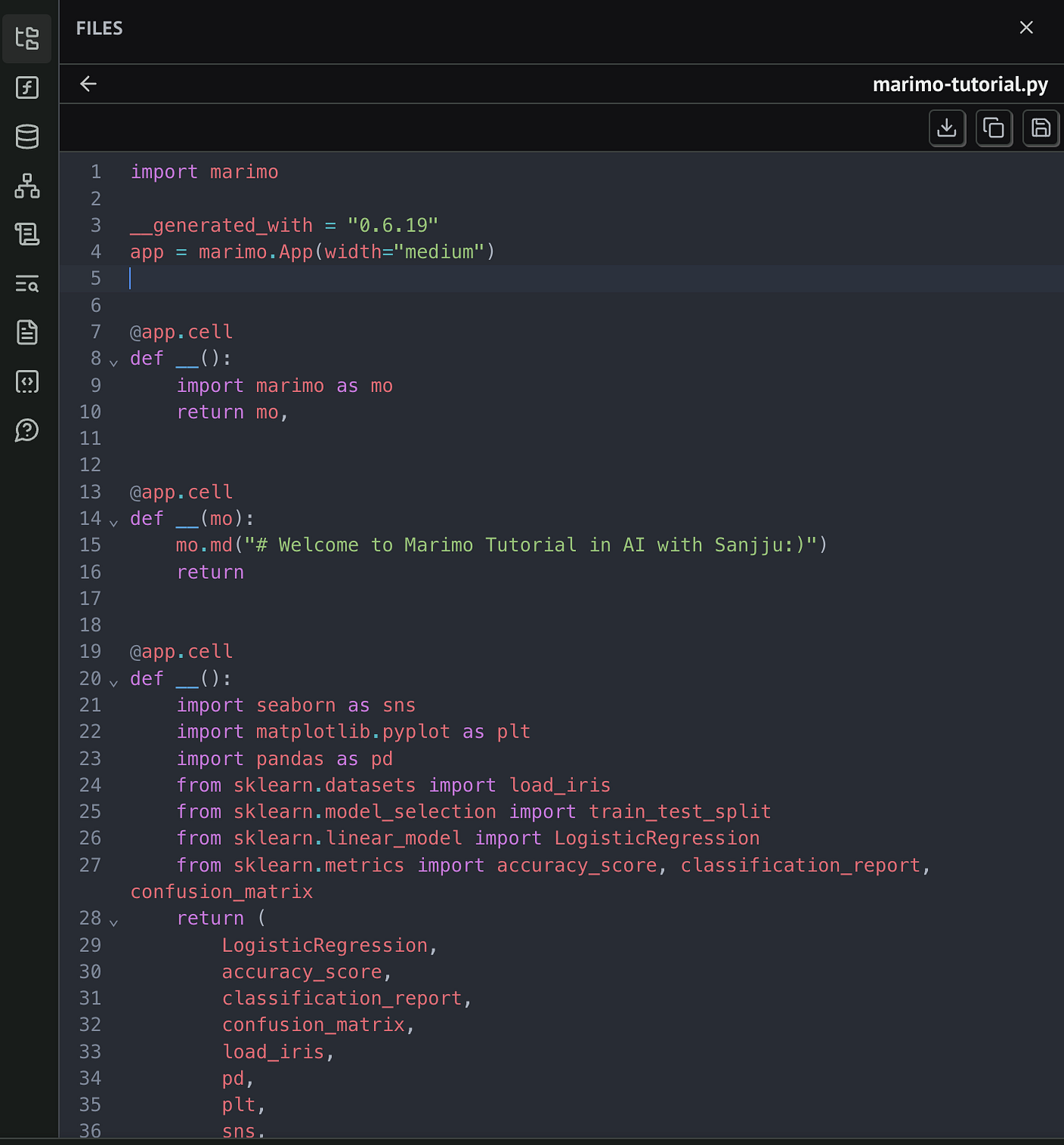Collapse the def __(mo) block at line 14
1064x1145 pixels.
[114, 523]
